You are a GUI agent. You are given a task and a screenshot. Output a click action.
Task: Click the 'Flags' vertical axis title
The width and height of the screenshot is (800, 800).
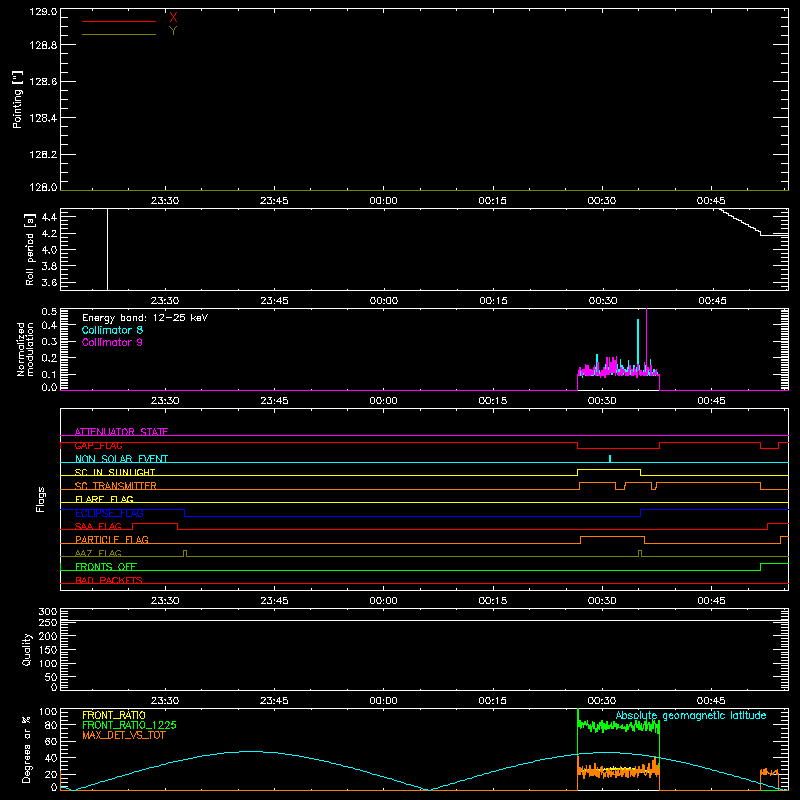(40, 499)
